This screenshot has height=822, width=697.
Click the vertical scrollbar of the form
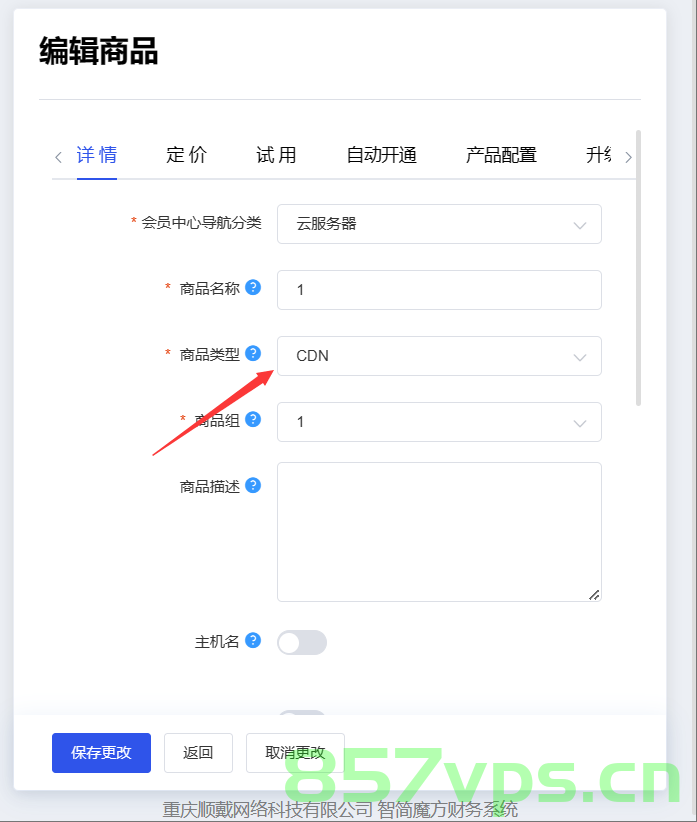[638, 268]
